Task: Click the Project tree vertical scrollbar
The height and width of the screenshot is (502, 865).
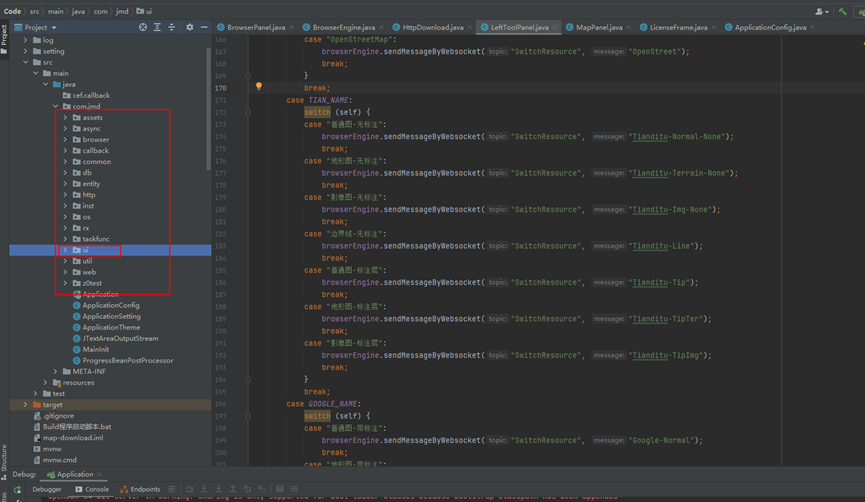Action: pos(209,109)
